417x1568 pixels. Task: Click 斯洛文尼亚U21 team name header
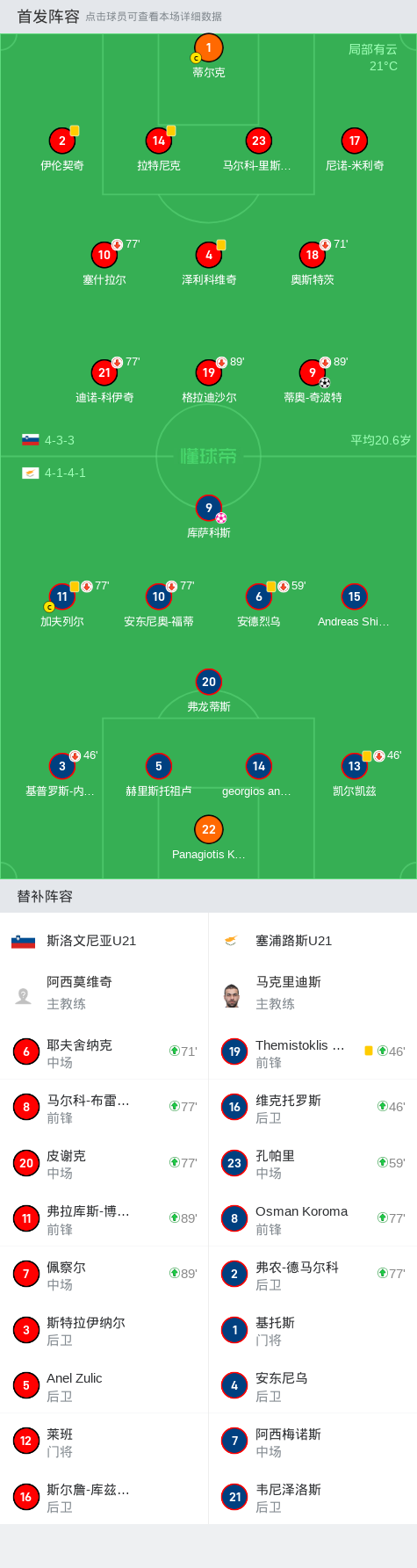tap(91, 941)
